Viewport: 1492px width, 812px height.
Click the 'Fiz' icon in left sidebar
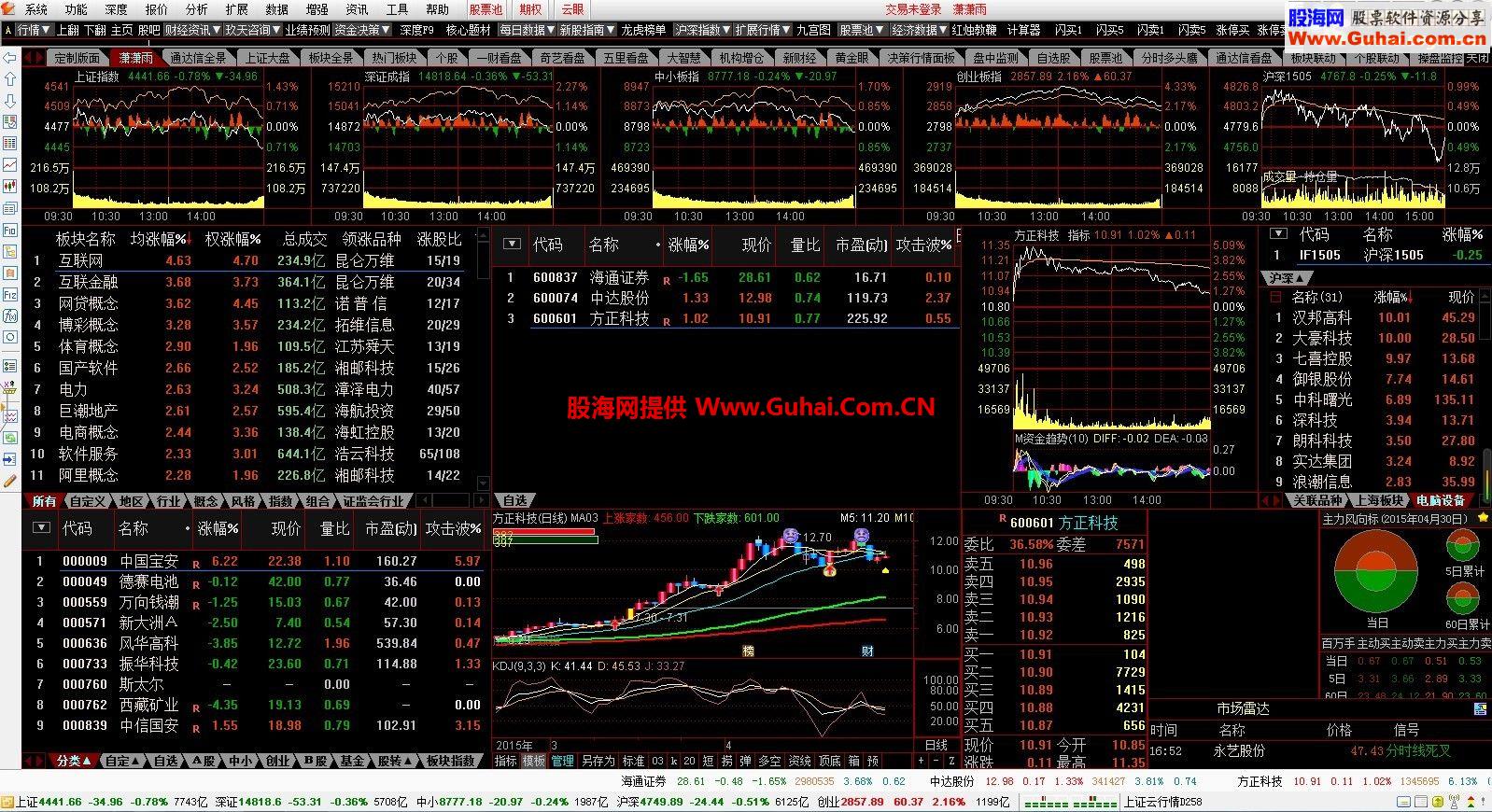pos(10,294)
